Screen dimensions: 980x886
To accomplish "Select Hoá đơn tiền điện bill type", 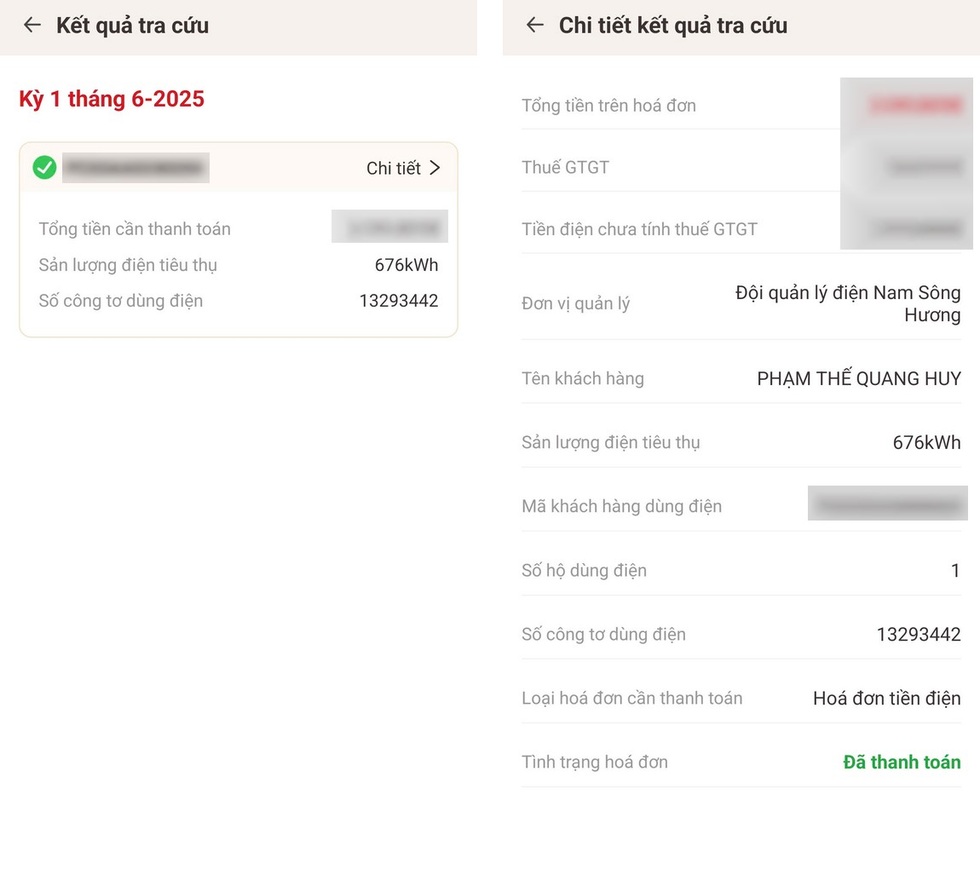I will (887, 698).
